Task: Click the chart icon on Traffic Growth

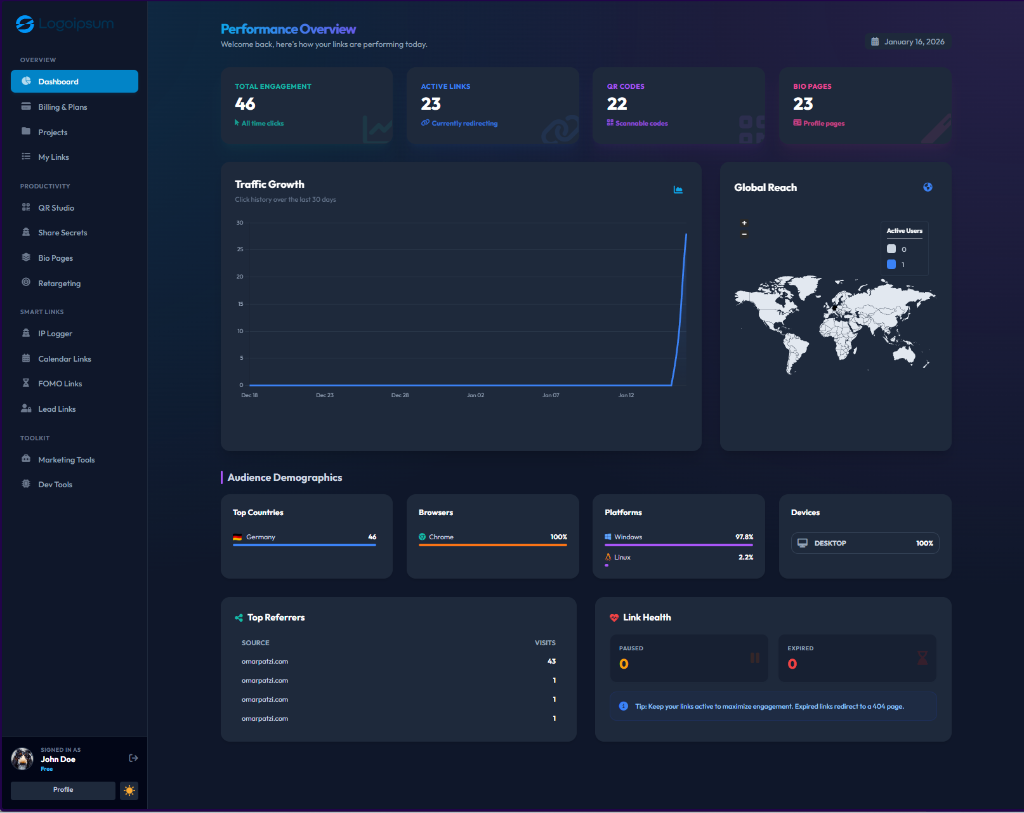Action: click(x=678, y=188)
